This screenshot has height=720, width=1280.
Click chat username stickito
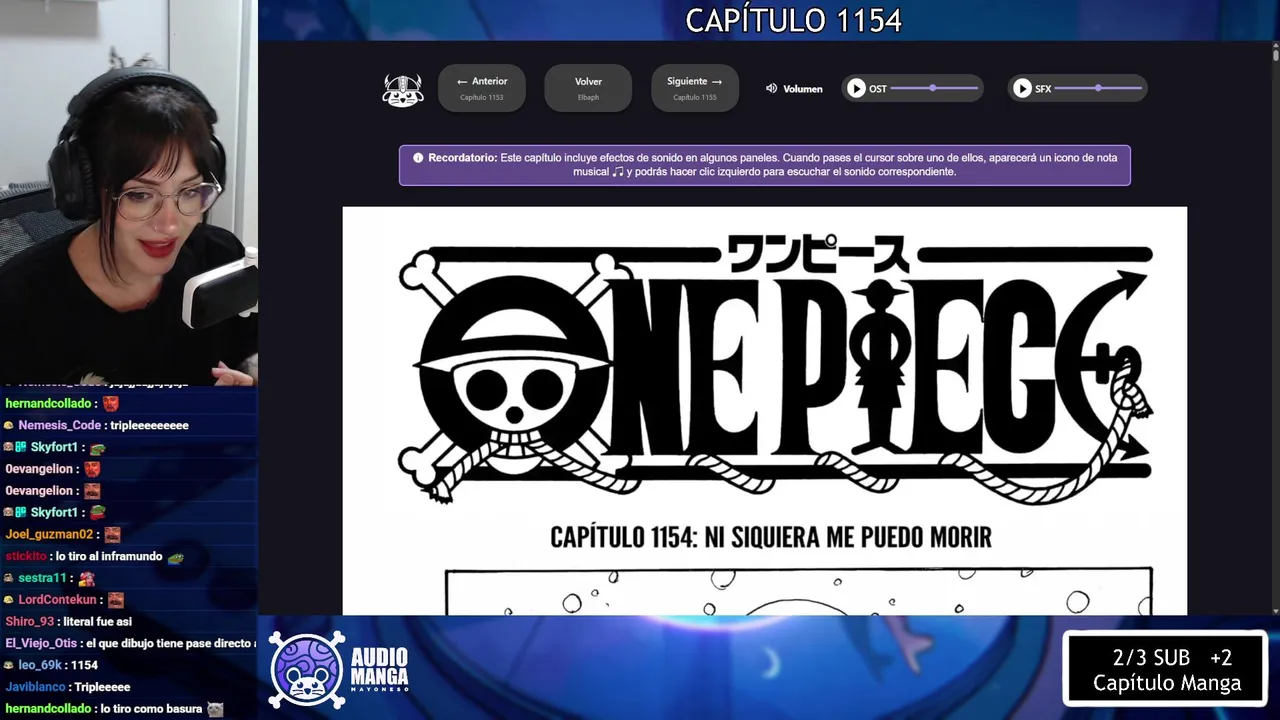26,556
